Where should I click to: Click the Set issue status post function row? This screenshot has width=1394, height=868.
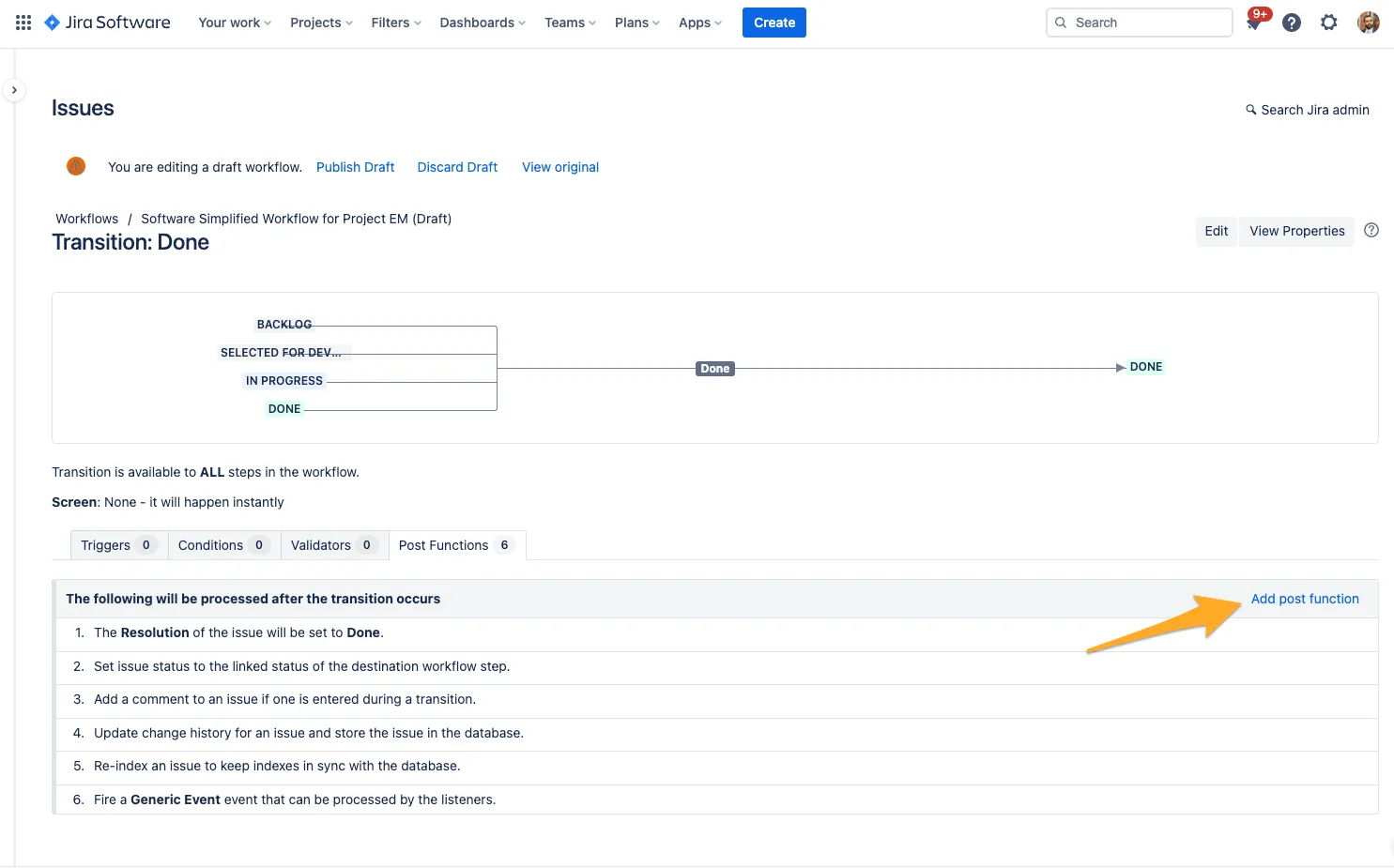[716, 666]
